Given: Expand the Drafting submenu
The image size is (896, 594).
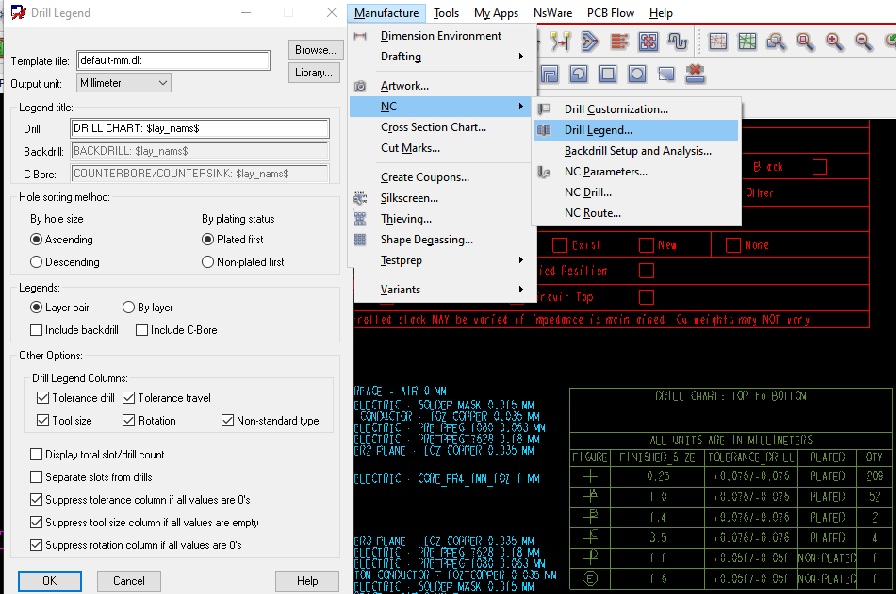Looking at the screenshot, I should (x=520, y=57).
